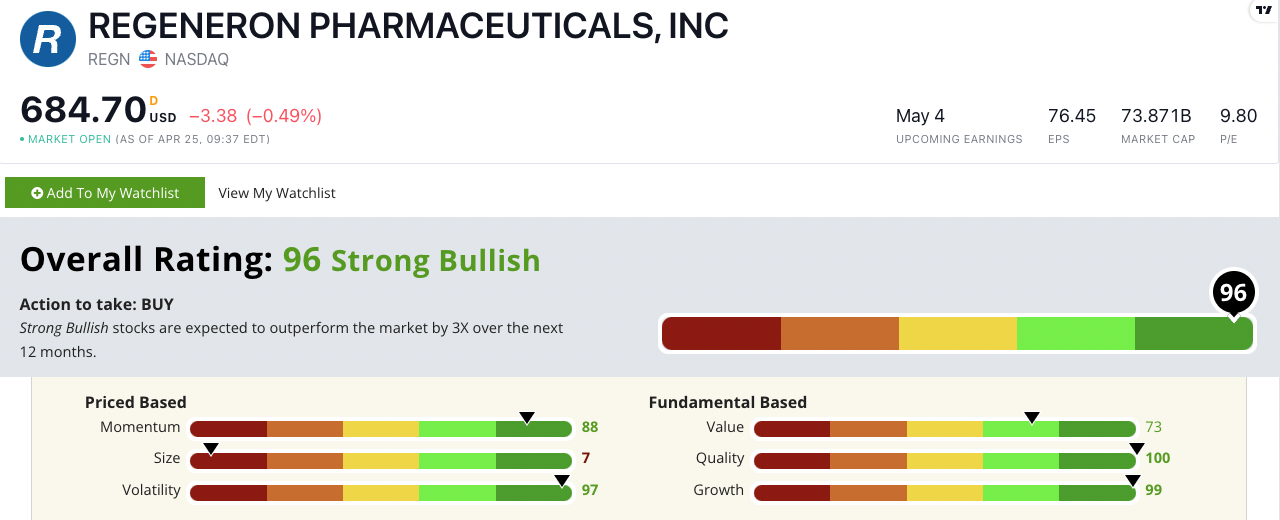This screenshot has width=1280, height=520.
Task: Open the View My Watchlist link
Action: pyautogui.click(x=277, y=193)
